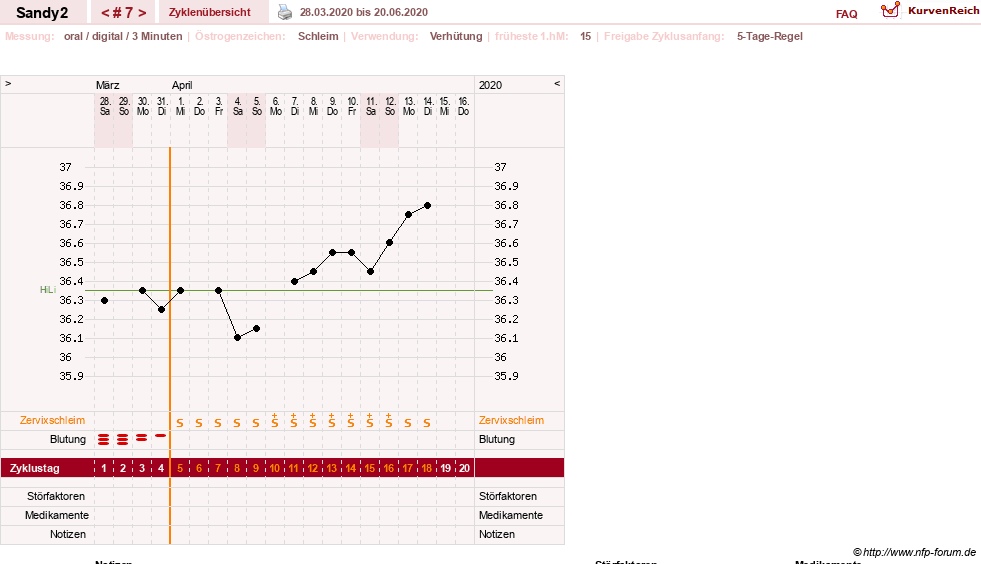
Task: Select cycle day 1 in the Zyklustag row
Action: pos(104,468)
